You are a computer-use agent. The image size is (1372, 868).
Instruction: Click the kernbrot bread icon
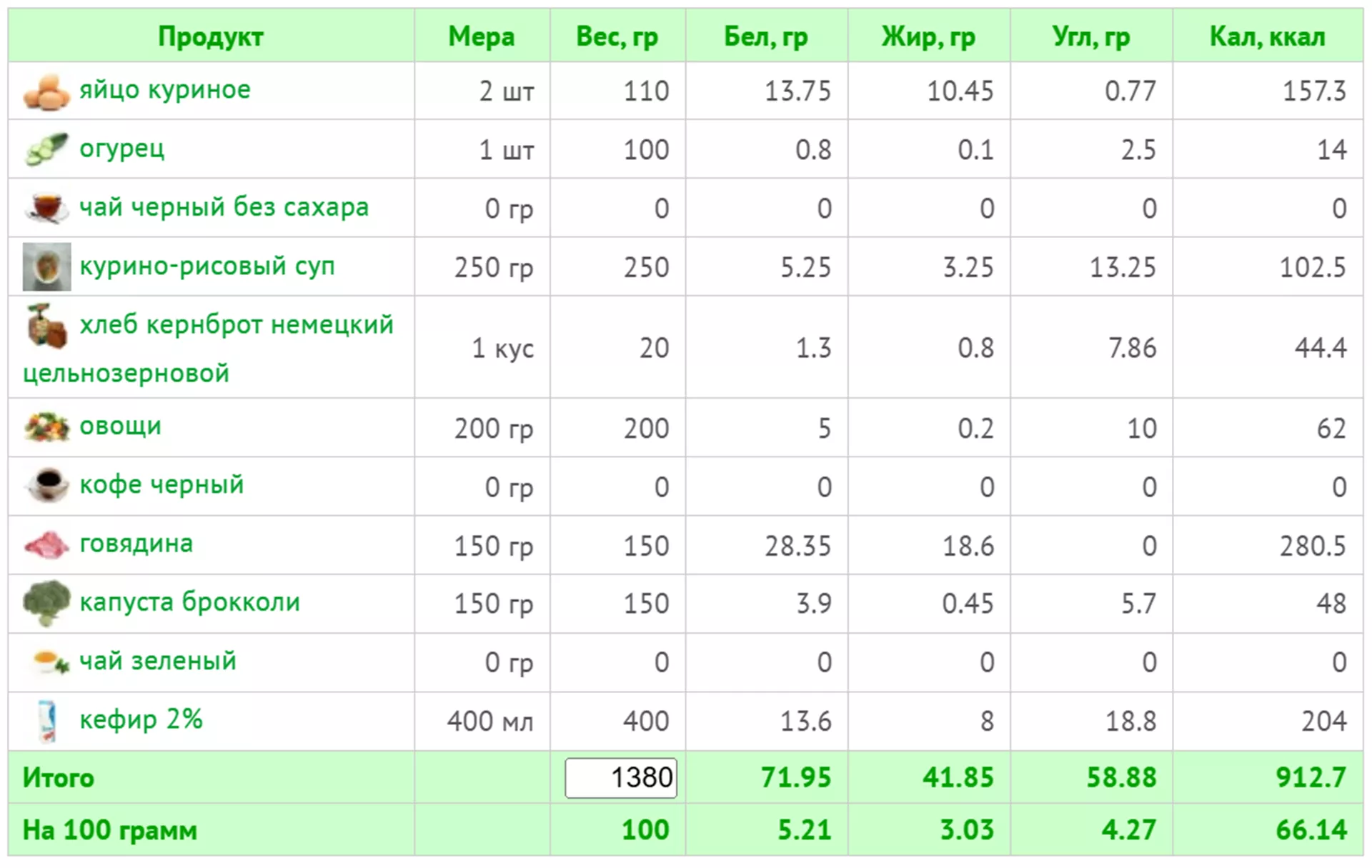[46, 326]
